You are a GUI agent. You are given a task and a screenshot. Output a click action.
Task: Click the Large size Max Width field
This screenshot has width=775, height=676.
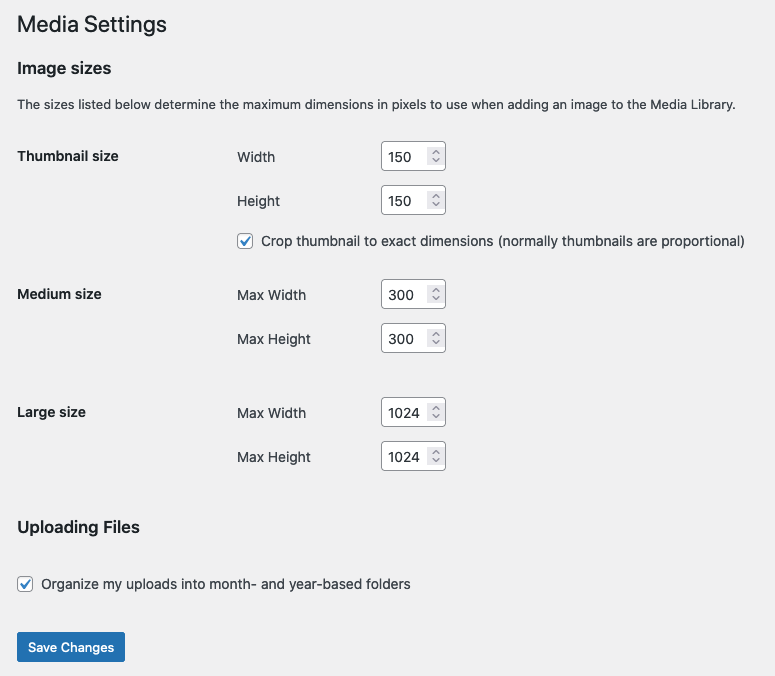pos(403,413)
